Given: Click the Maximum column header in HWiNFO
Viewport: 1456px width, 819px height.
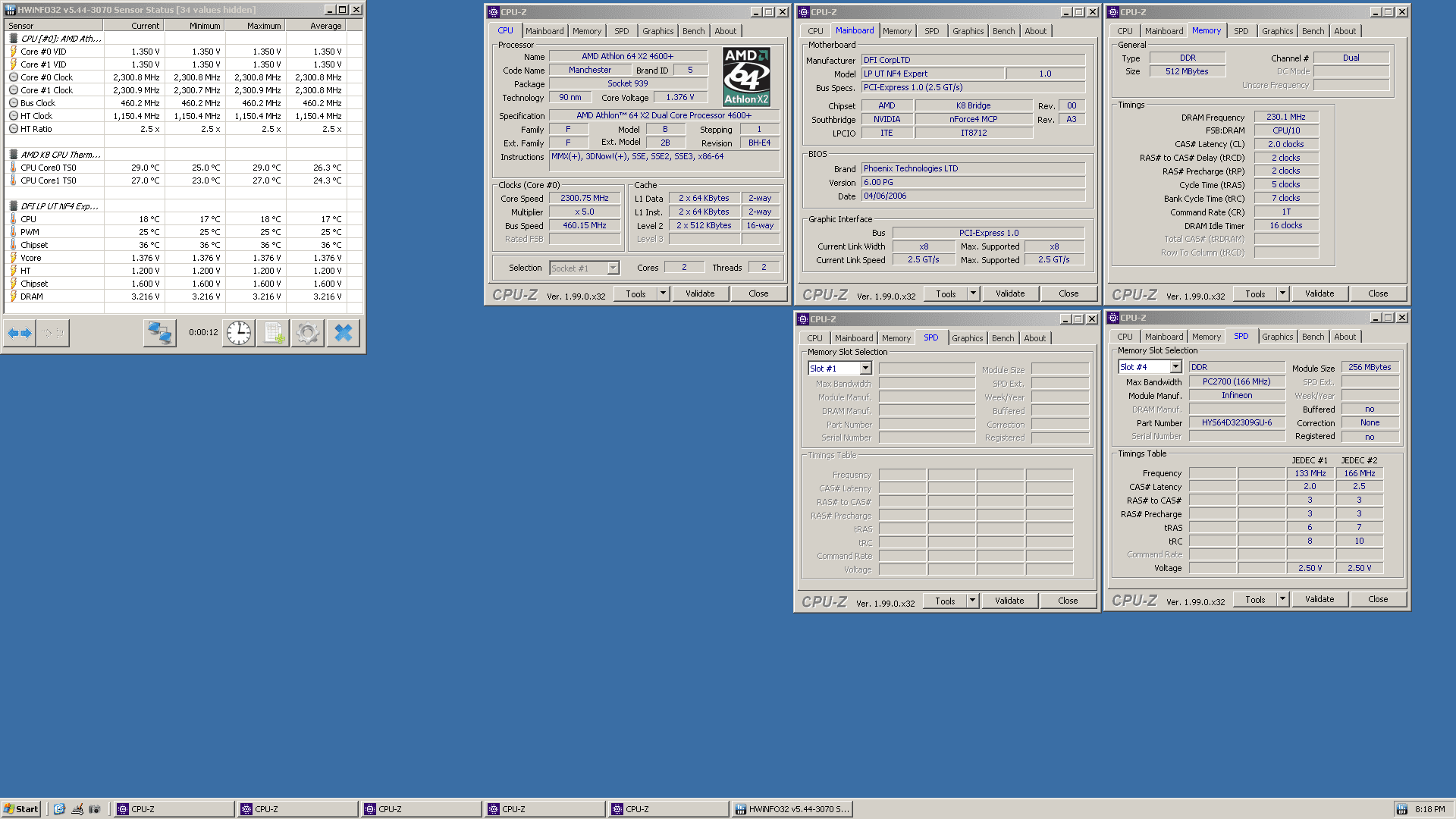Looking at the screenshot, I should click(255, 26).
